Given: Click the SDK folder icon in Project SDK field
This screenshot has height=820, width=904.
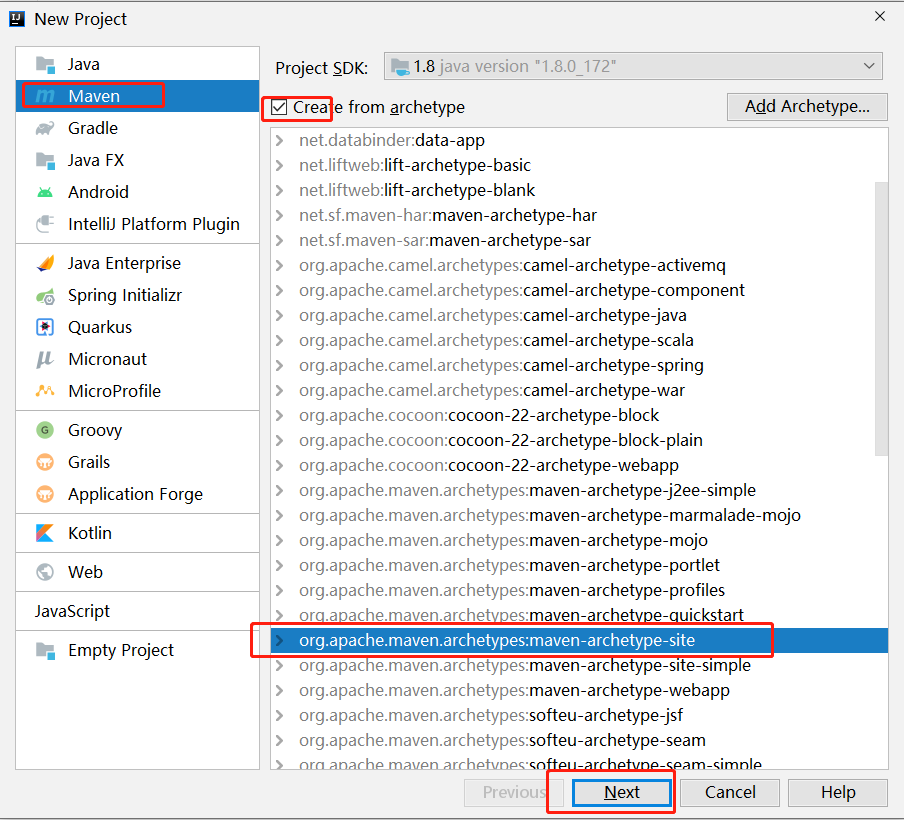Looking at the screenshot, I should [400, 67].
